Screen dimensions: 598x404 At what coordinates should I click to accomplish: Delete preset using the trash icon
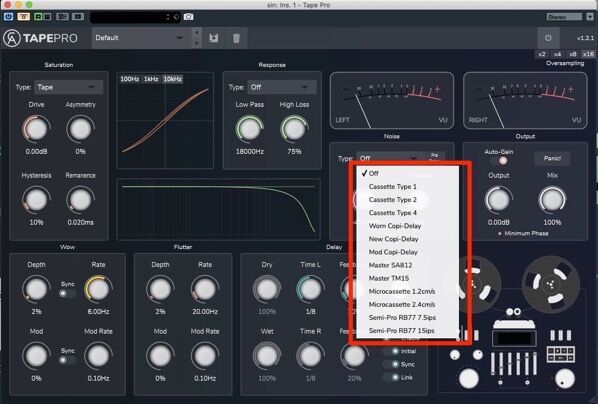click(x=236, y=38)
